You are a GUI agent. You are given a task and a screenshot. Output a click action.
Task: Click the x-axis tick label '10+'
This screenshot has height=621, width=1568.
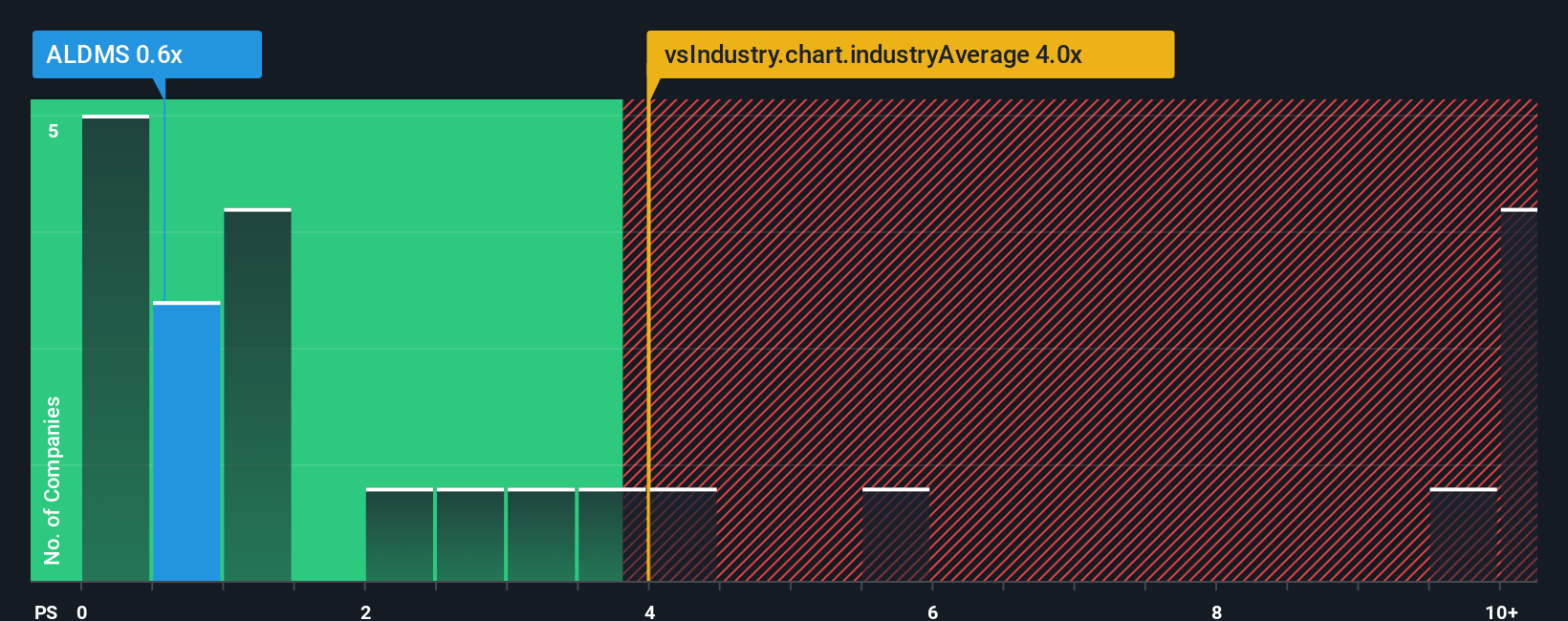(x=1501, y=611)
